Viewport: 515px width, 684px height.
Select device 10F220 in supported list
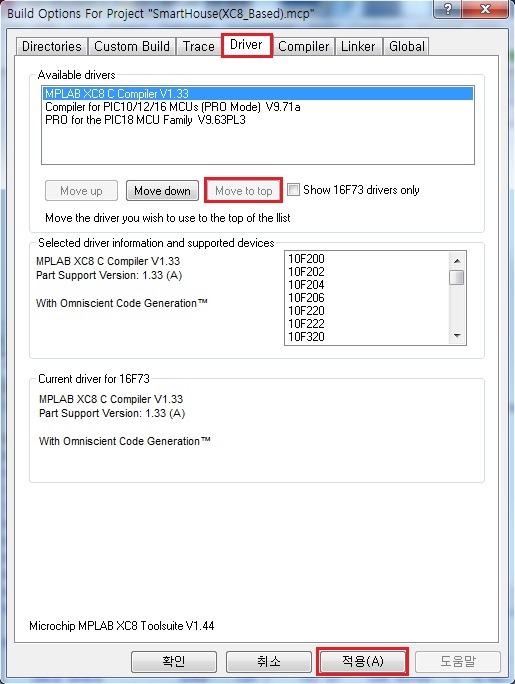[x=366, y=311]
